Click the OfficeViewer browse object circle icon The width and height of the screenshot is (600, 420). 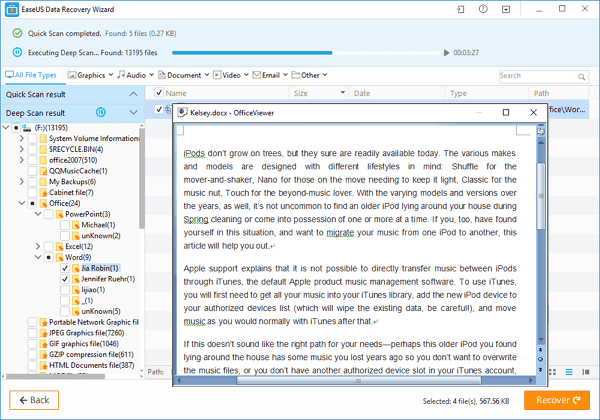click(541, 360)
